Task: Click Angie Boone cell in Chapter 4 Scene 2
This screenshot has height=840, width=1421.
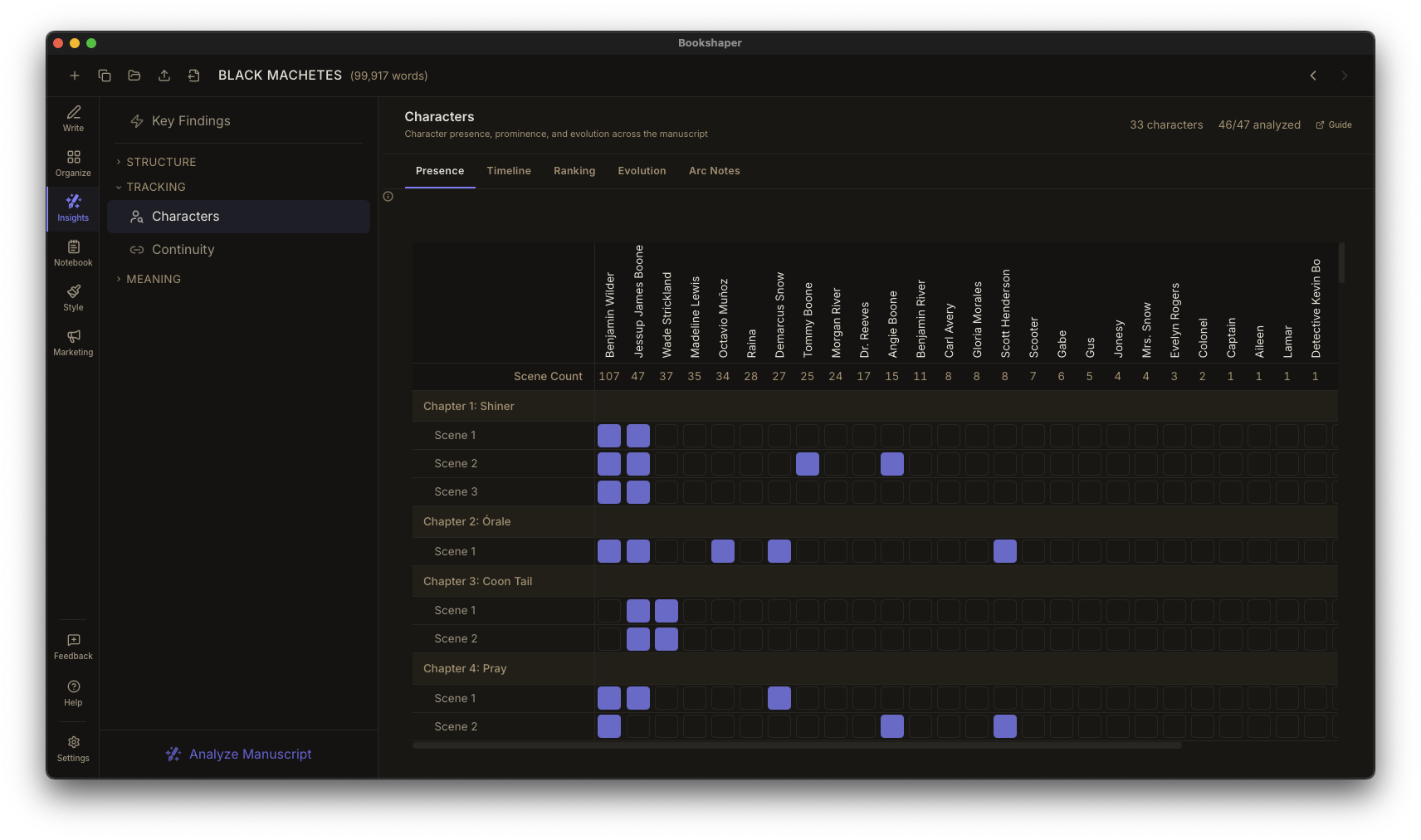Action: [x=892, y=726]
